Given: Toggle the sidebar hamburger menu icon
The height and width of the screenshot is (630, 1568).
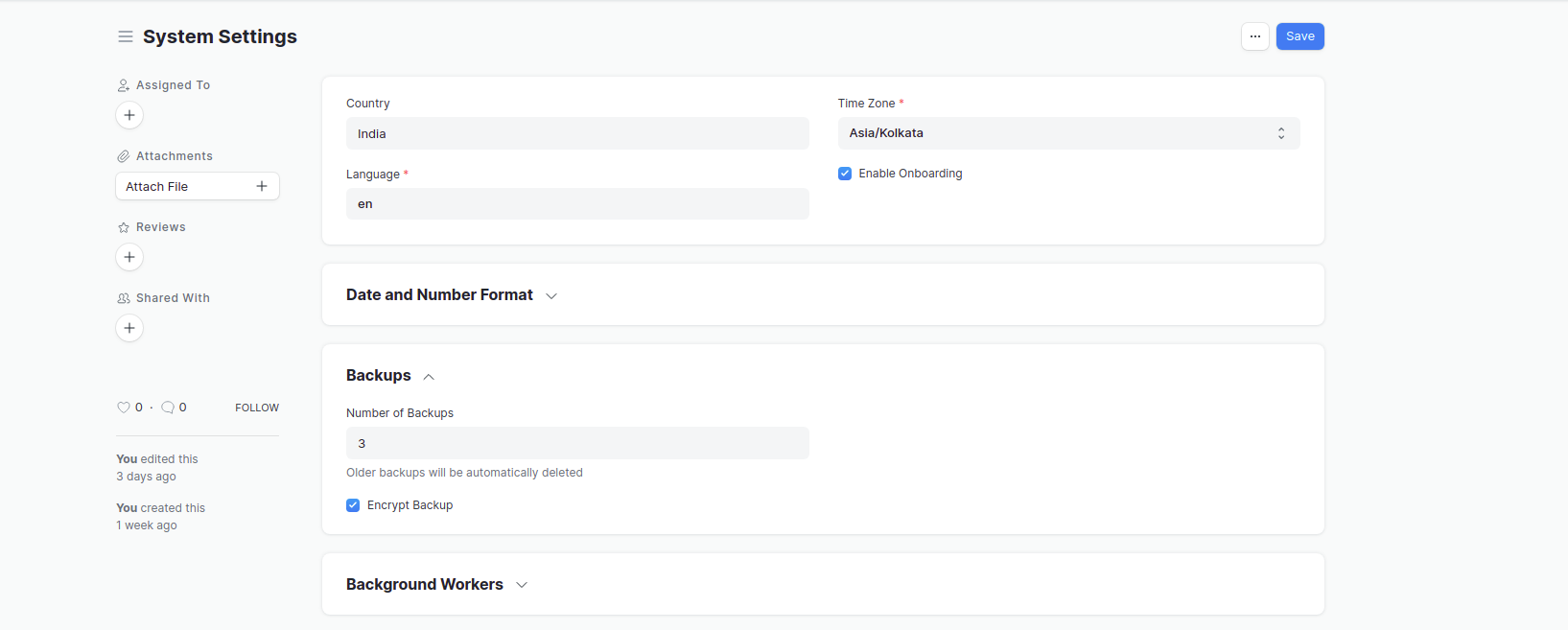Looking at the screenshot, I should click(x=126, y=36).
